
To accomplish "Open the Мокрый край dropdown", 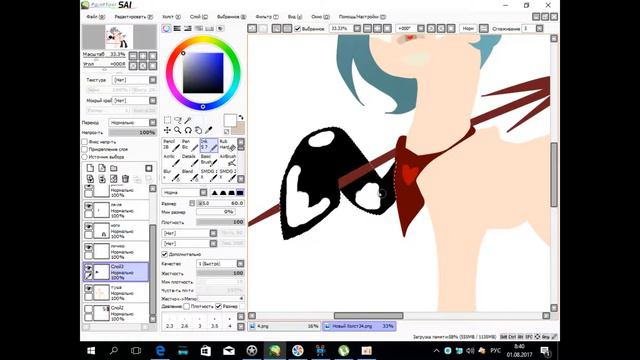I will pyautogui.click(x=153, y=100).
